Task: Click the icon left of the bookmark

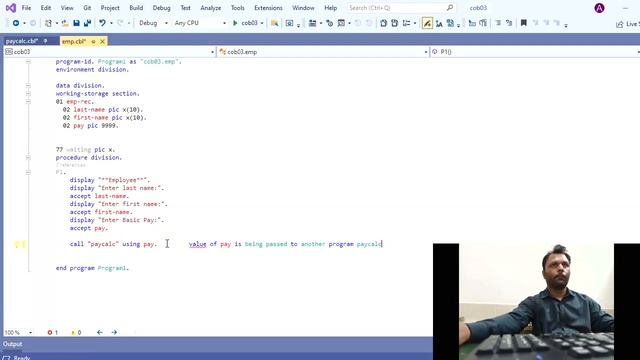Action: pos(509,23)
